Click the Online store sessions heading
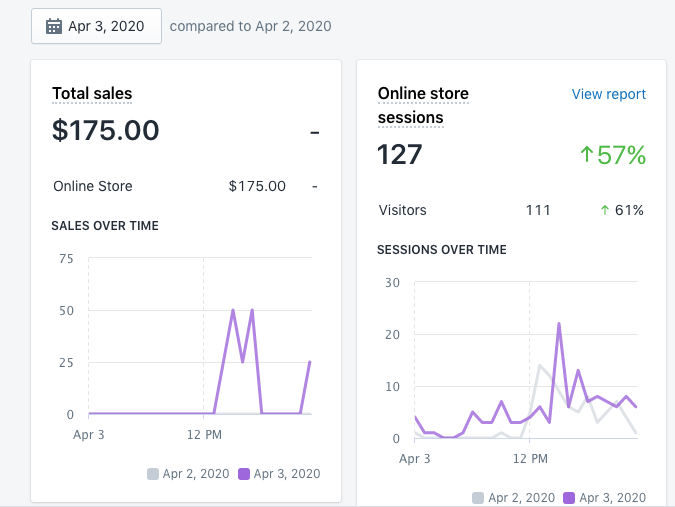 (x=423, y=105)
